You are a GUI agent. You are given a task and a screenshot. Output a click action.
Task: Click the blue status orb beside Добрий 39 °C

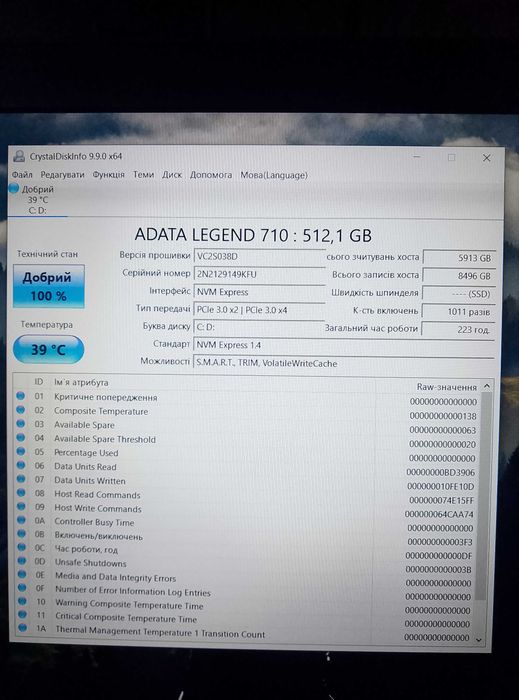coord(14,189)
